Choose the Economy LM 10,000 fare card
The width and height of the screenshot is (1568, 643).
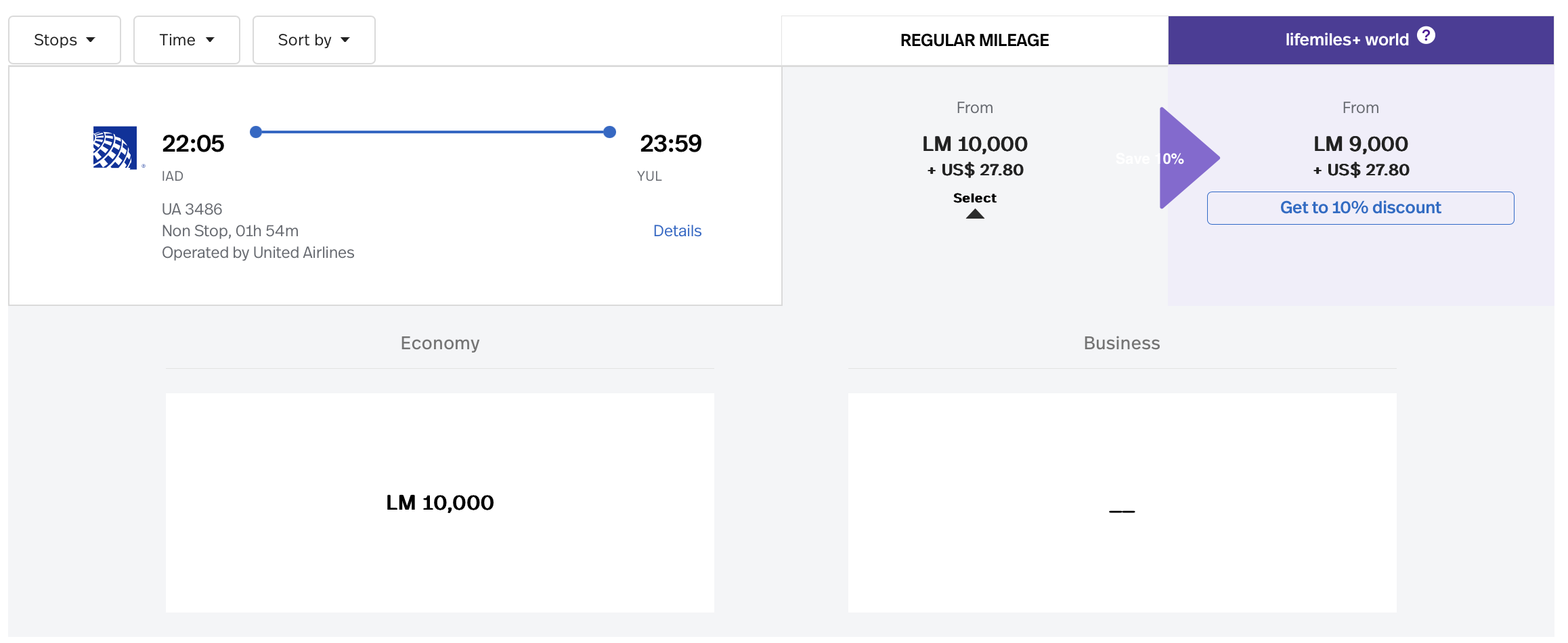440,503
